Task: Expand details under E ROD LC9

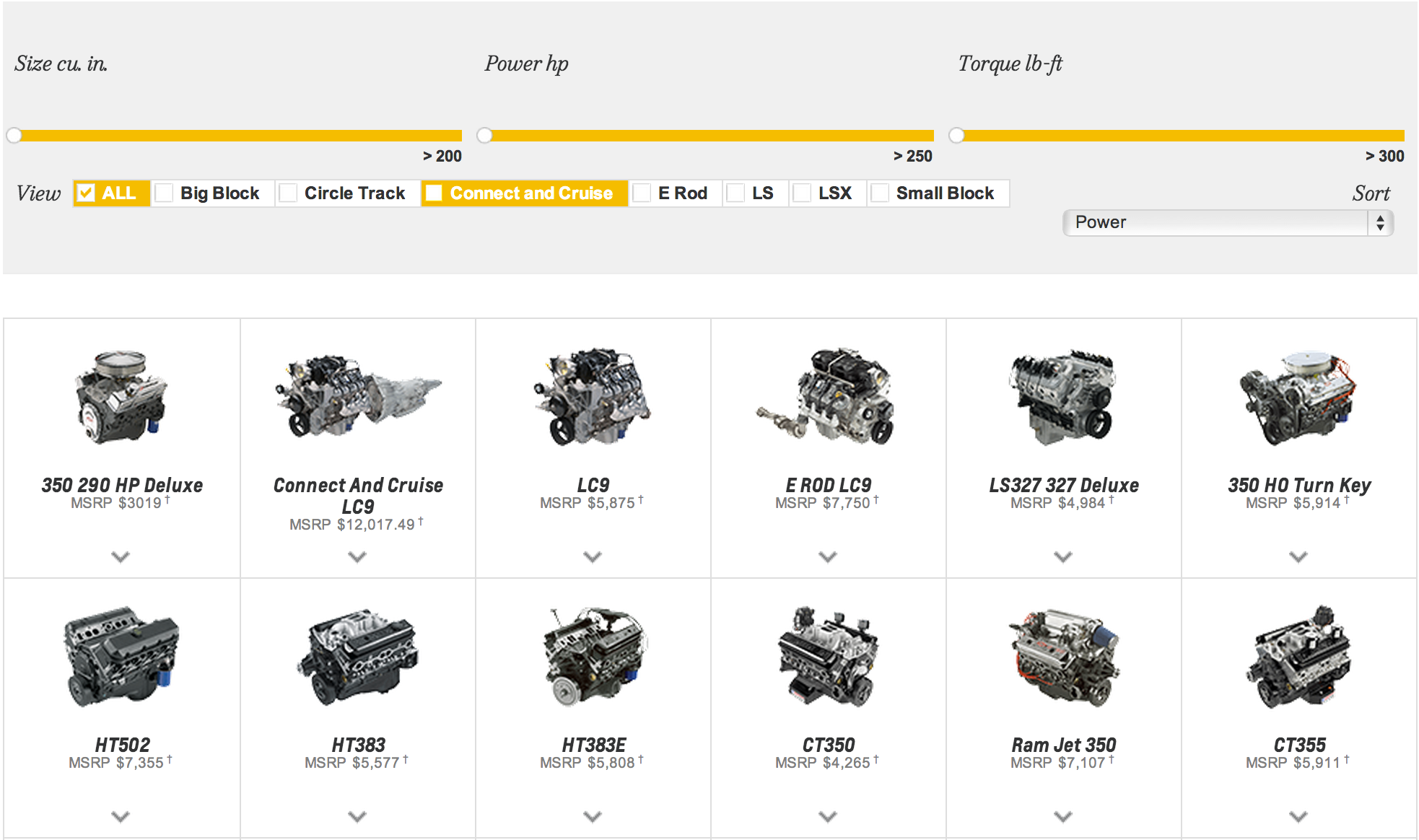Action: click(x=828, y=556)
